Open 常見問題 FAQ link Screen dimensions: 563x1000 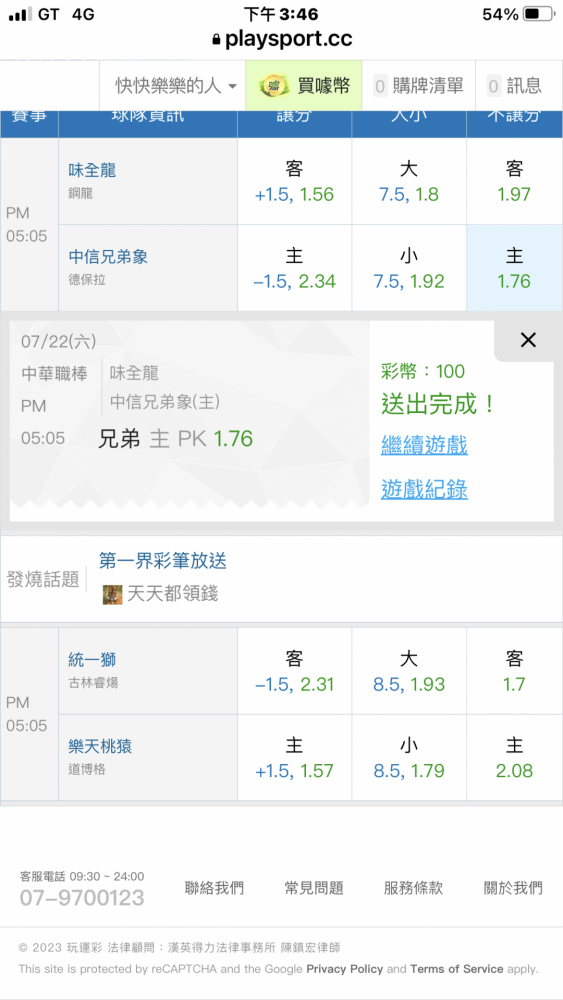314,888
